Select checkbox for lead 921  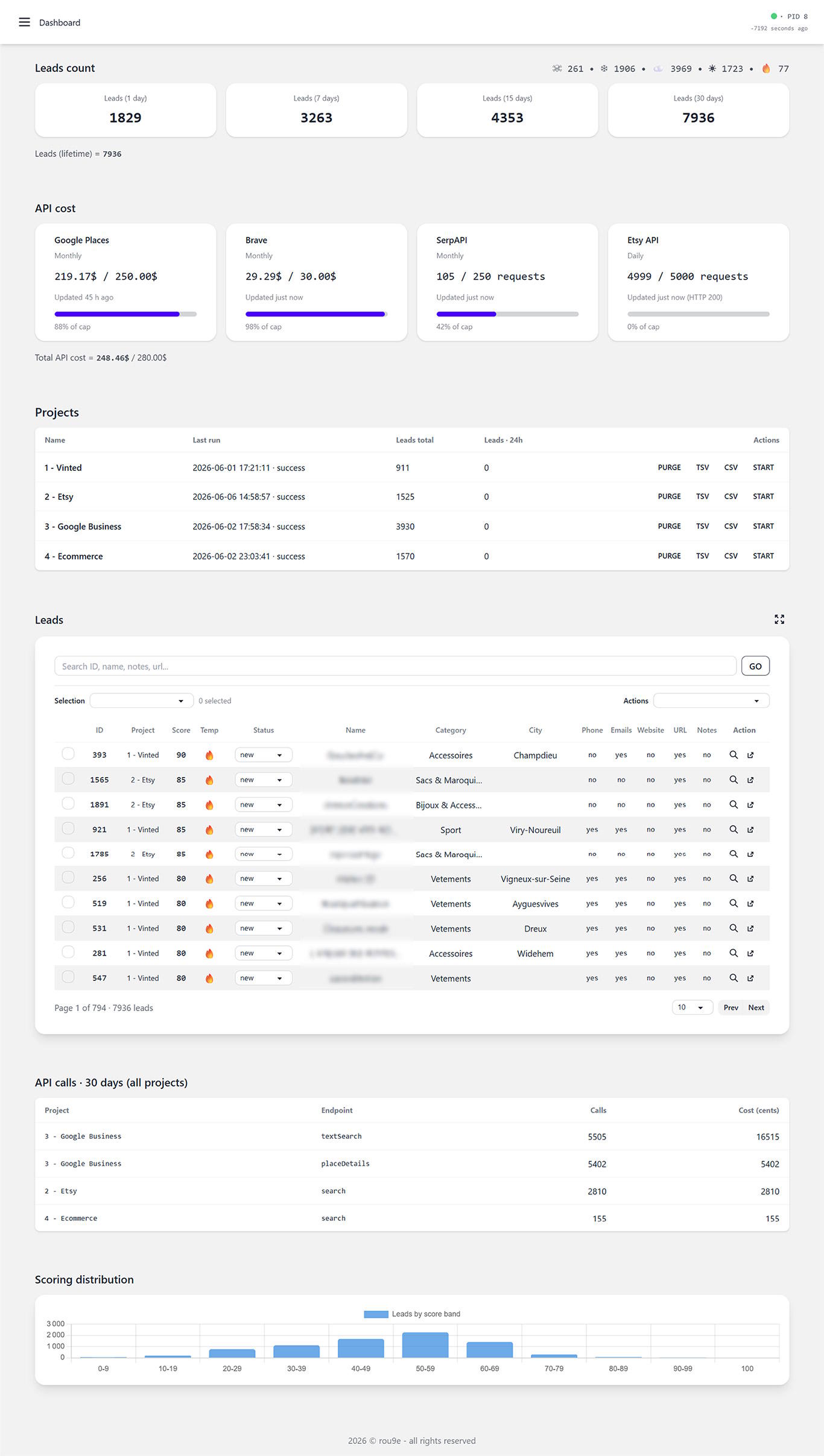point(68,828)
